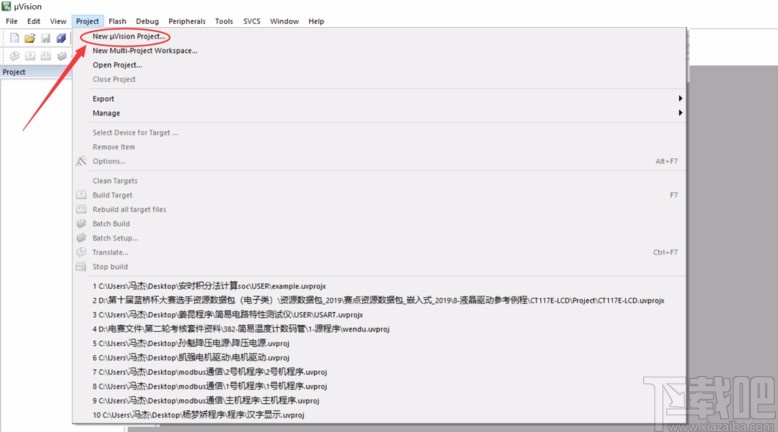The height and width of the screenshot is (432, 778).
Task: Open recent project 10, 汉字显示.uvproj
Action: click(380, 415)
